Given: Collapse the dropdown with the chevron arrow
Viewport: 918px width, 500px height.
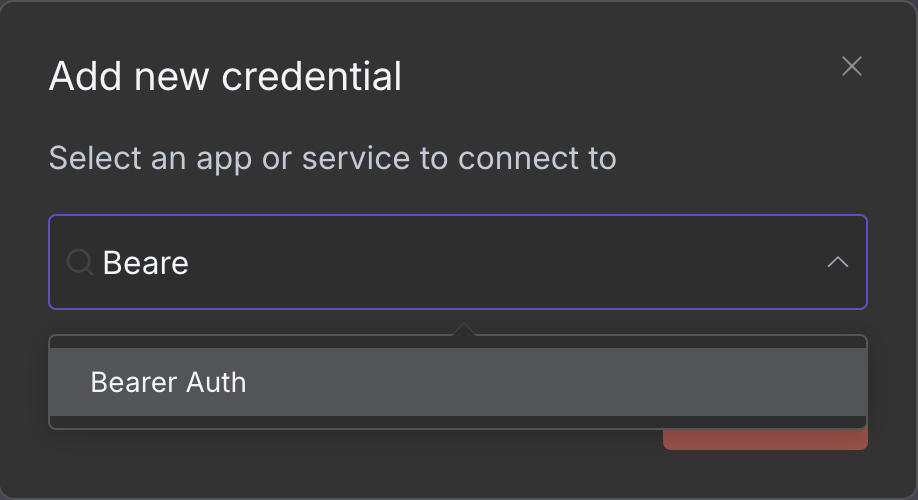Looking at the screenshot, I should (837, 262).
